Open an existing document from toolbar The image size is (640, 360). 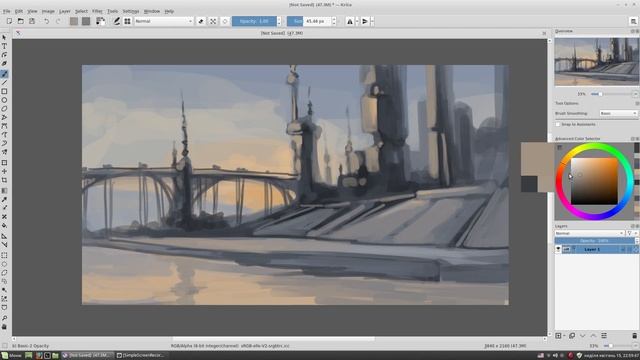20,21
